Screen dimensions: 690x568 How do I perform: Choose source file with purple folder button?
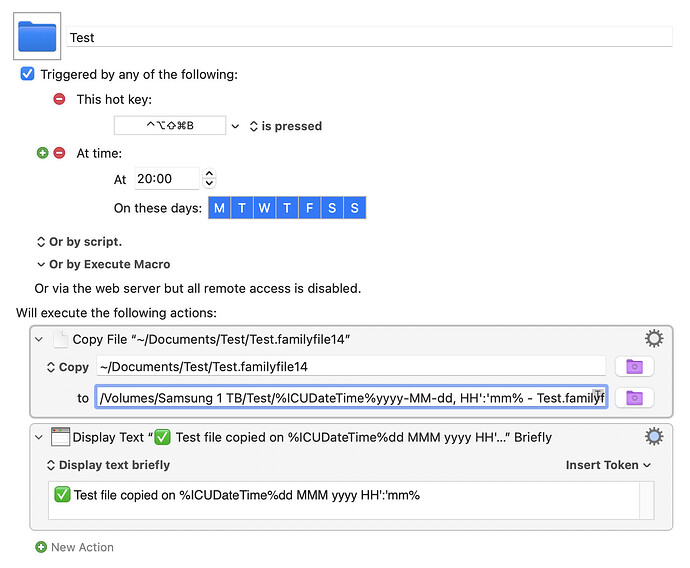[634, 367]
